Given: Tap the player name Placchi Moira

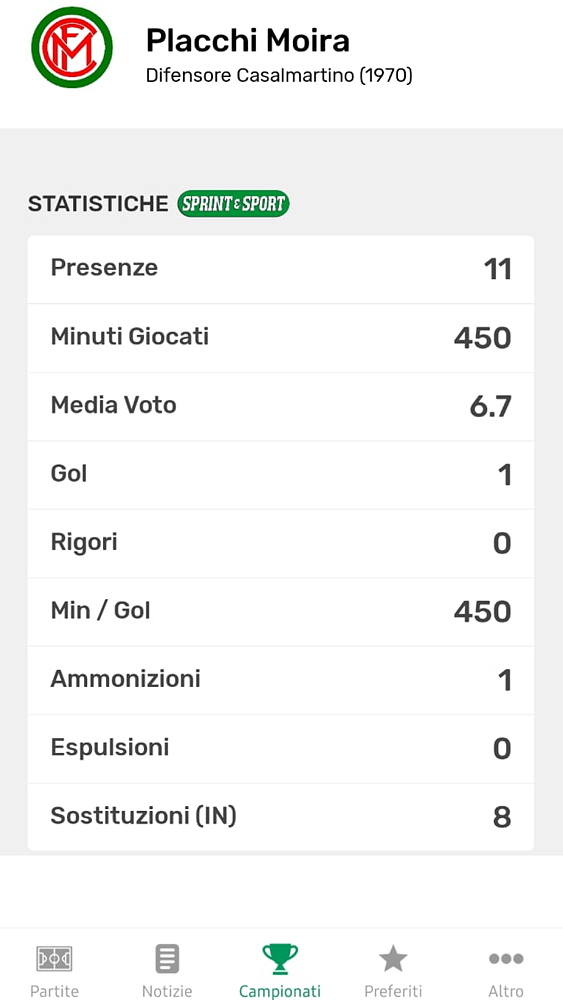Looking at the screenshot, I should tap(247, 41).
